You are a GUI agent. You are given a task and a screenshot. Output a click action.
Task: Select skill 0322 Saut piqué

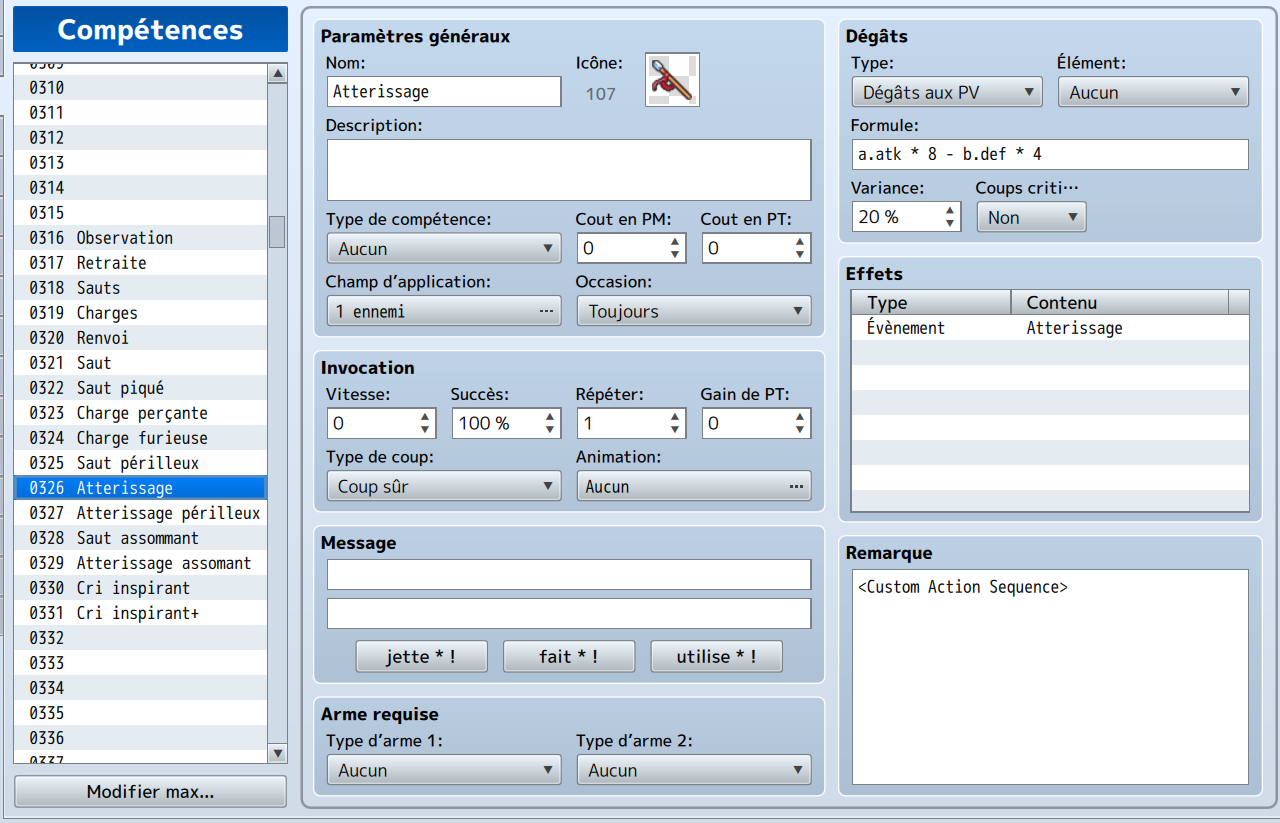[x=141, y=388]
